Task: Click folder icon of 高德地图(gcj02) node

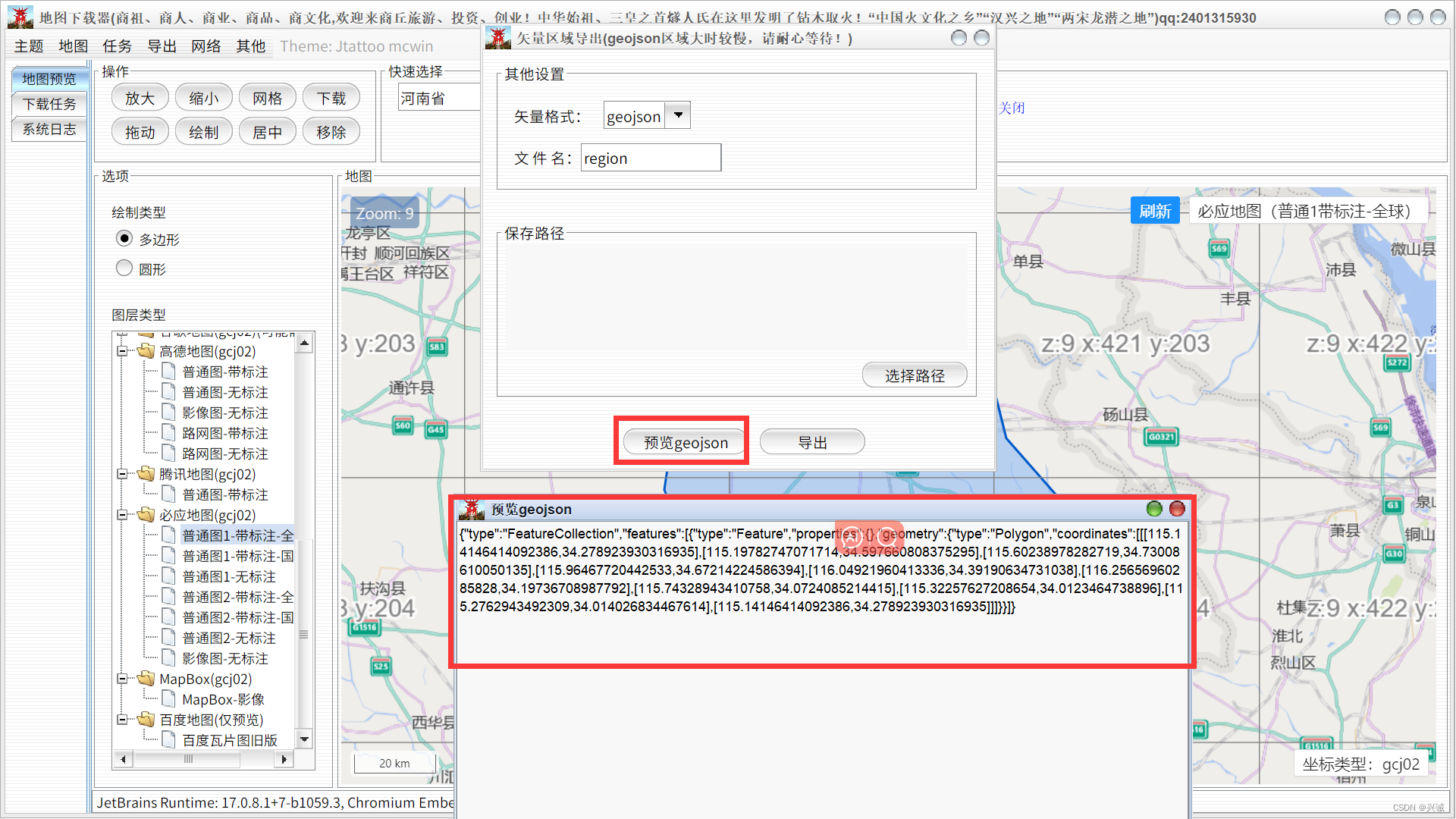Action: [146, 351]
